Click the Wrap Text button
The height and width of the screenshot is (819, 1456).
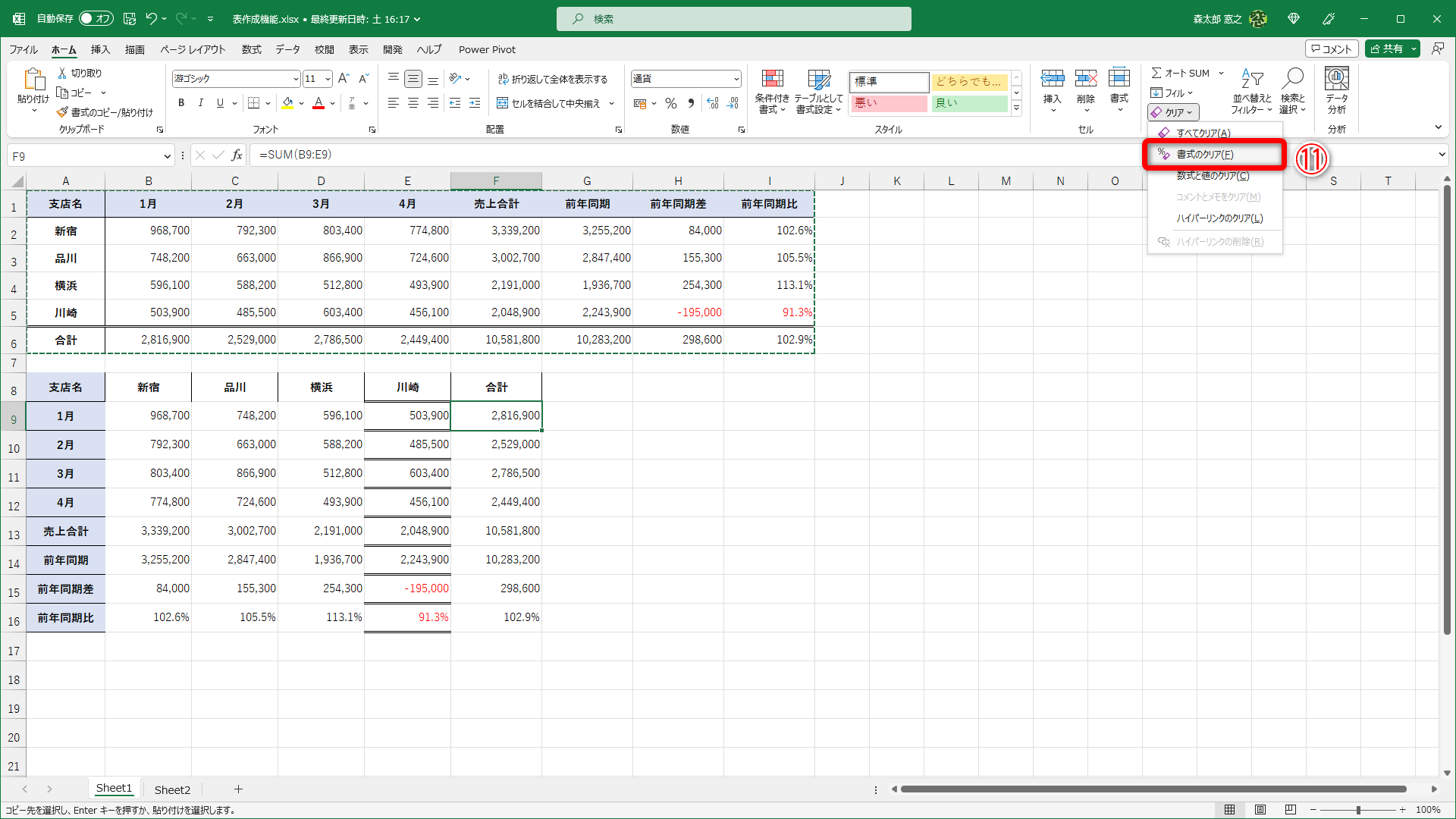(553, 79)
